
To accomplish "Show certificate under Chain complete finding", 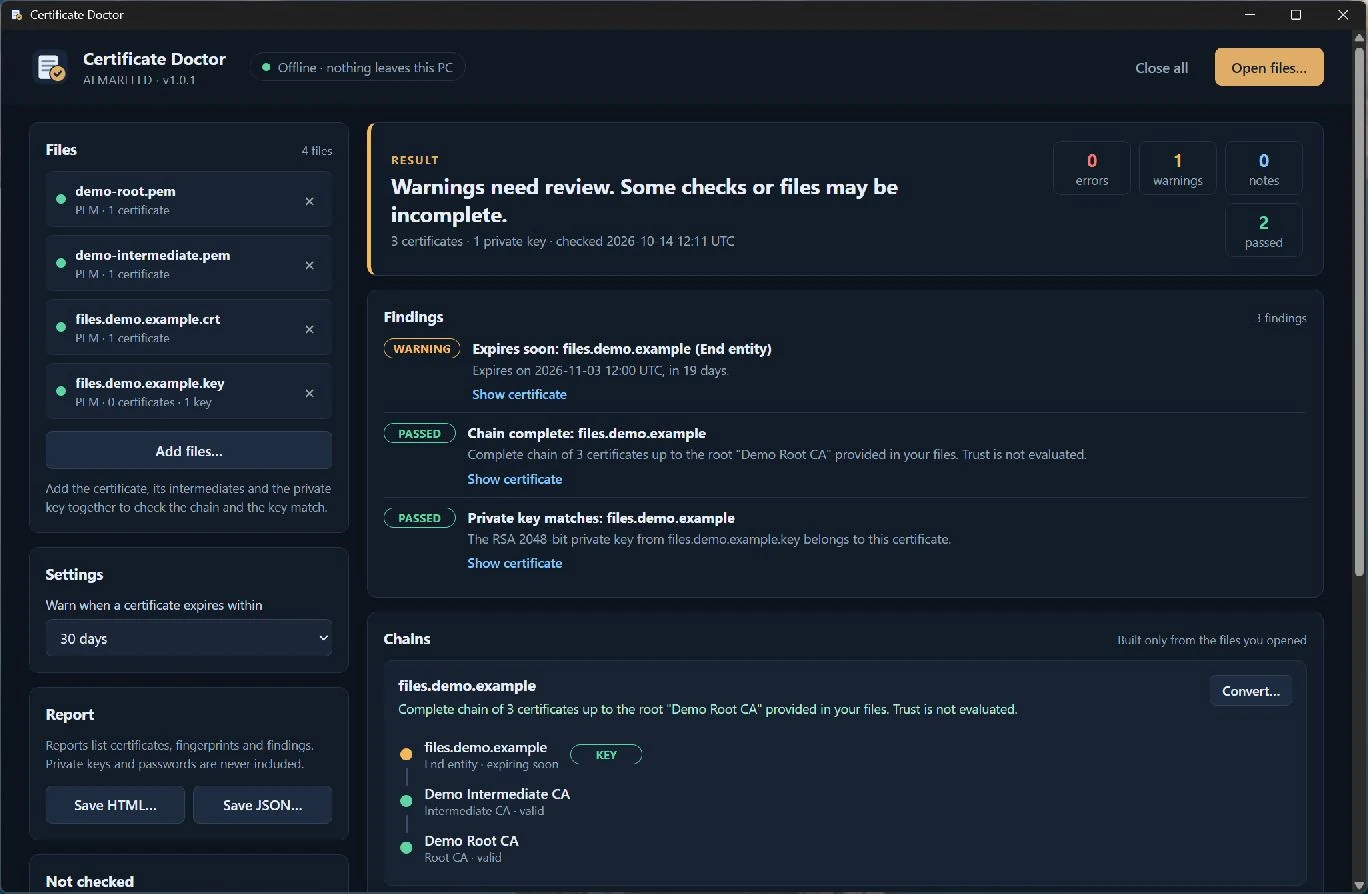I will point(515,479).
